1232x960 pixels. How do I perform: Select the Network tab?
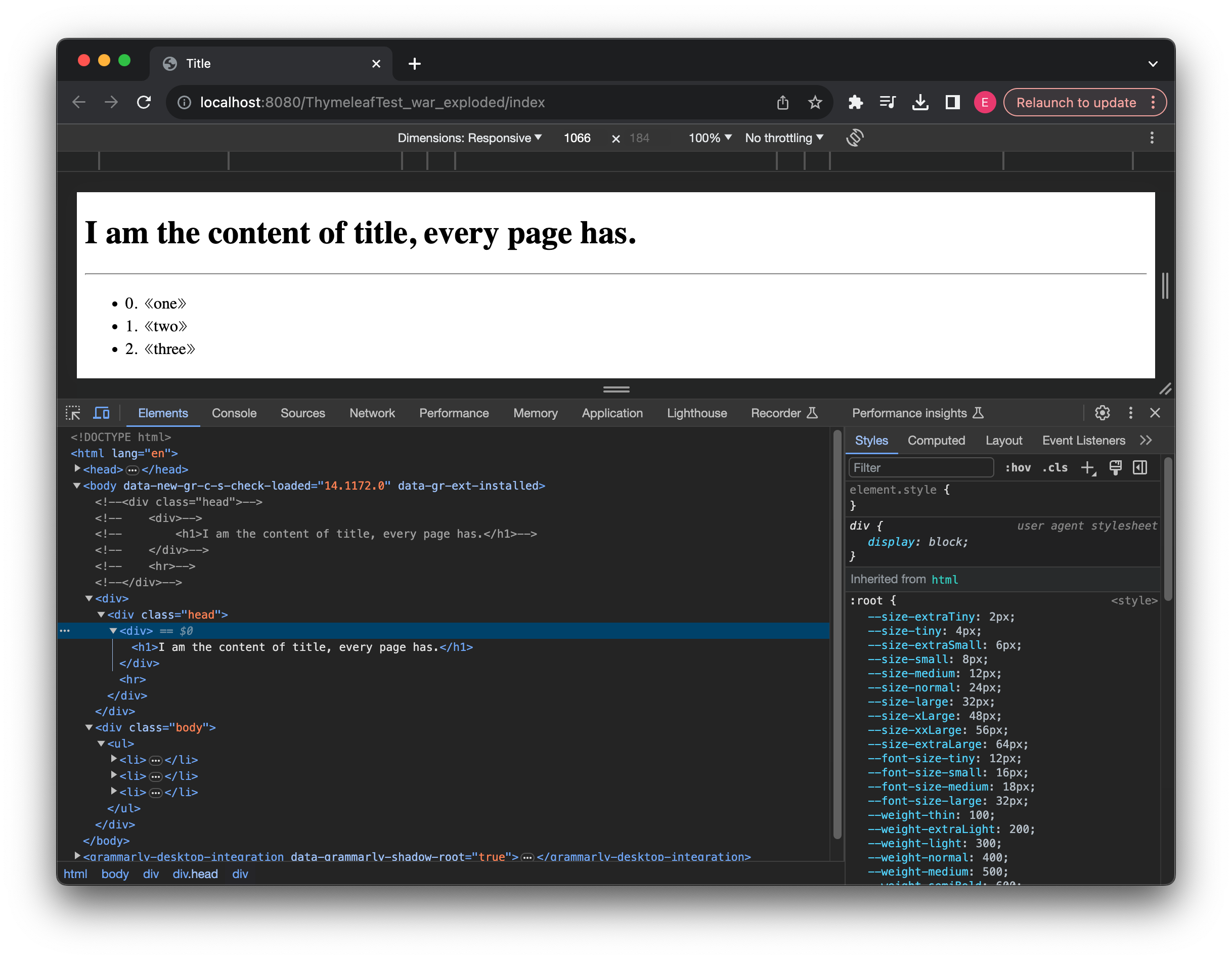[372, 413]
